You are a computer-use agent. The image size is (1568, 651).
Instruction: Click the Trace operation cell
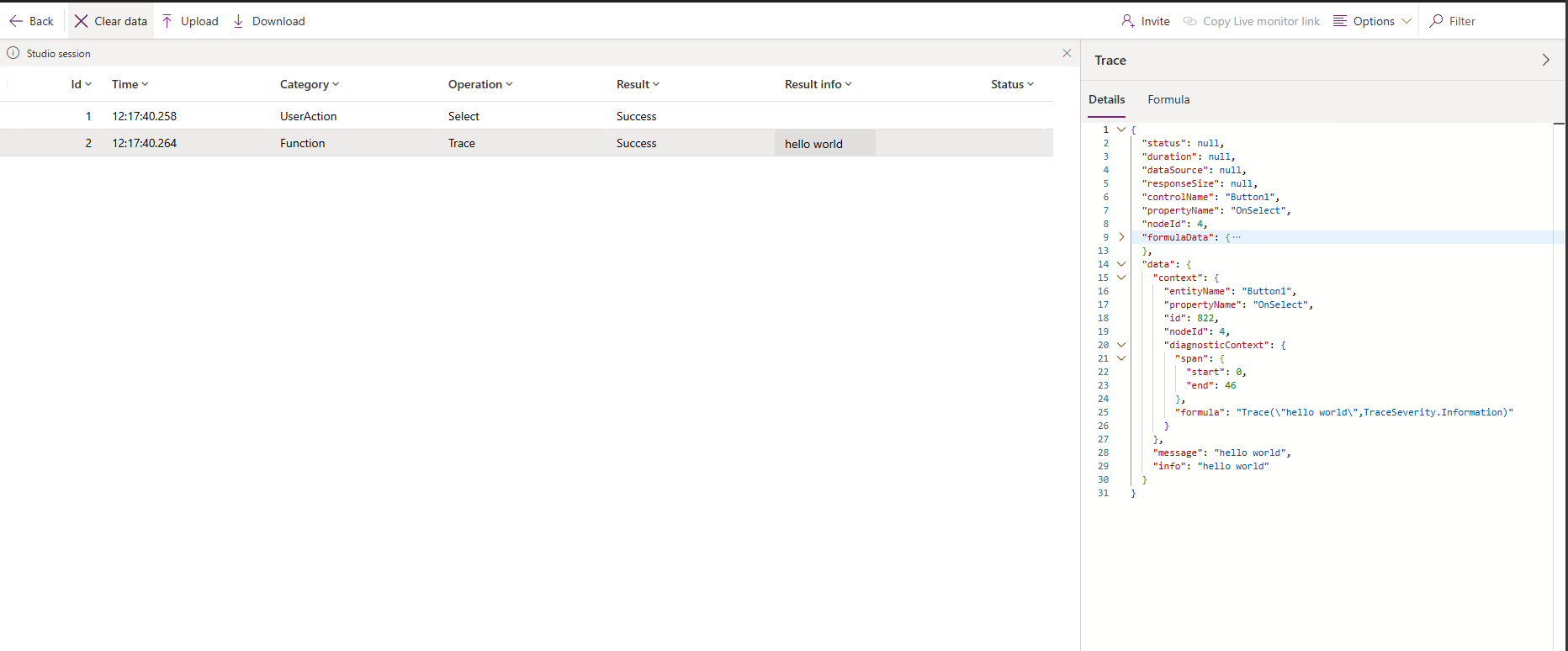click(461, 143)
